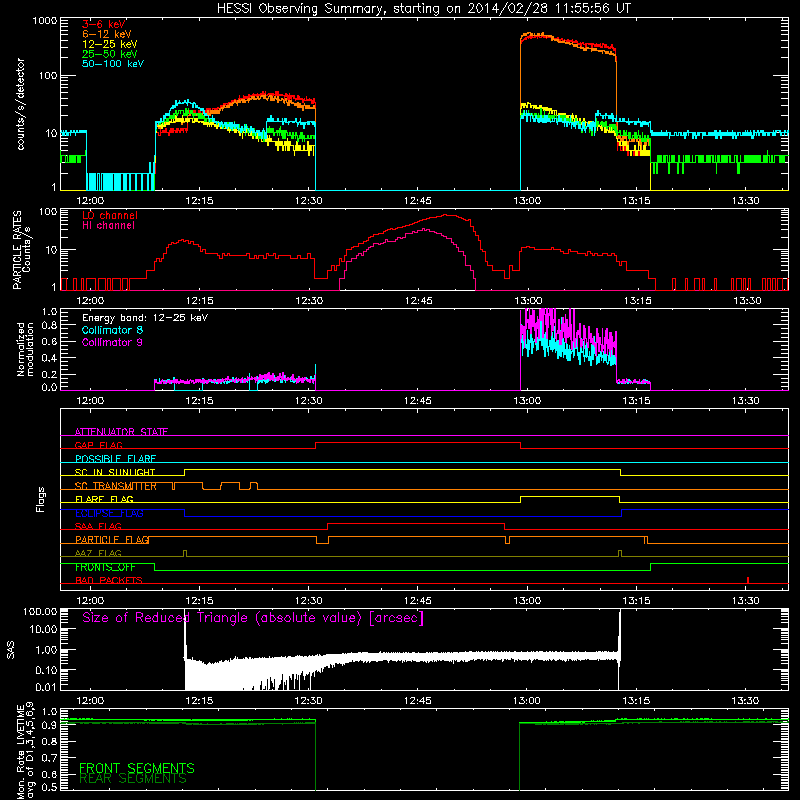
Task: Click '12:45' time tick under counts plot
Action: point(417,201)
